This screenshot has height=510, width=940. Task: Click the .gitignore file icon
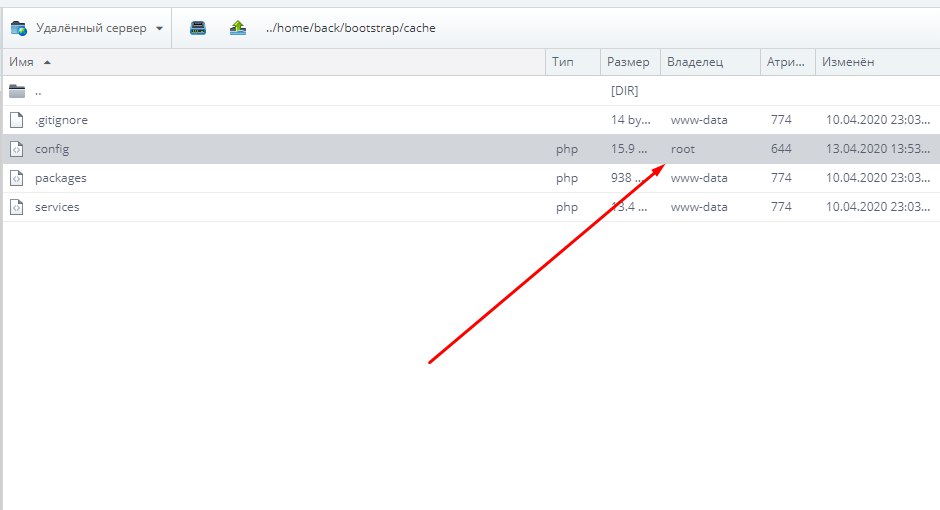tap(17, 120)
